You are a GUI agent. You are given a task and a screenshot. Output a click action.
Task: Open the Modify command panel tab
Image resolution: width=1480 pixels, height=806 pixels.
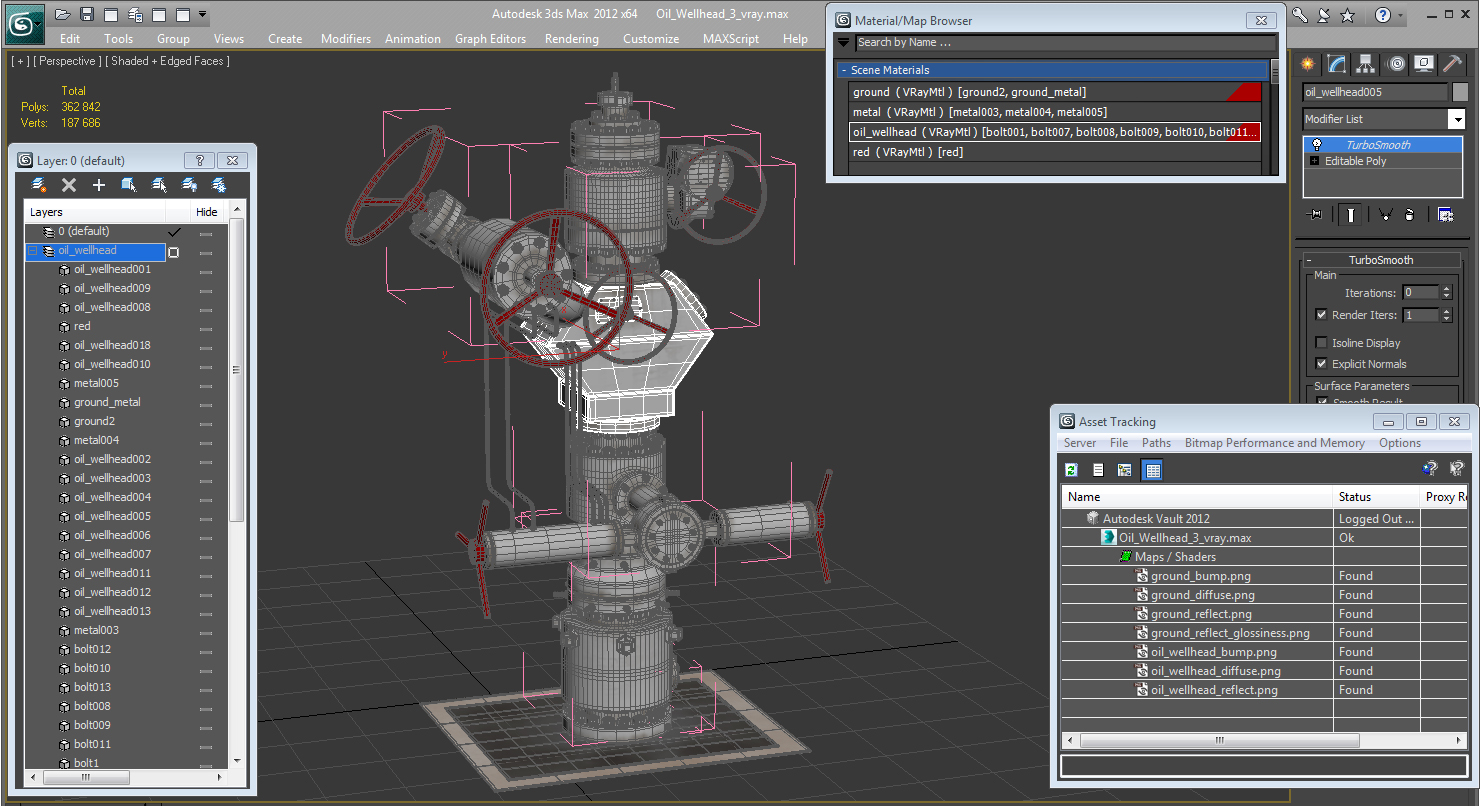(1337, 64)
